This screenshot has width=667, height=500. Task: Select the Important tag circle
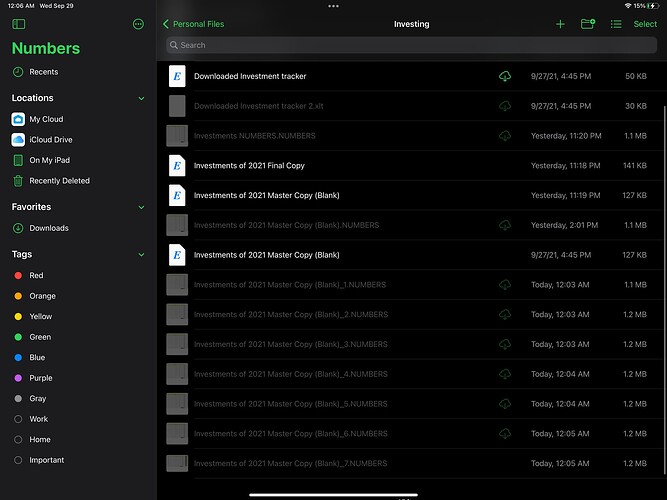point(18,460)
